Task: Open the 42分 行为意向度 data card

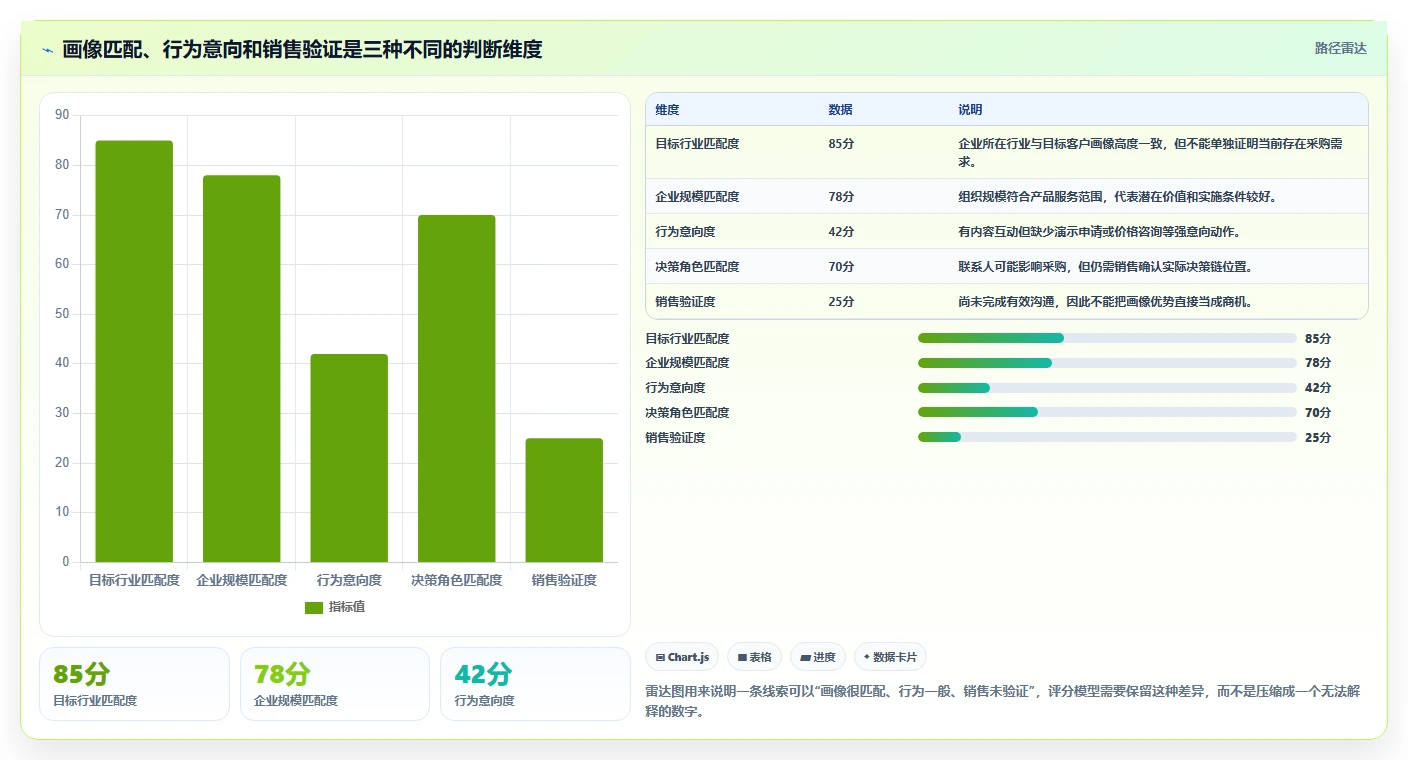Action: 535,684
